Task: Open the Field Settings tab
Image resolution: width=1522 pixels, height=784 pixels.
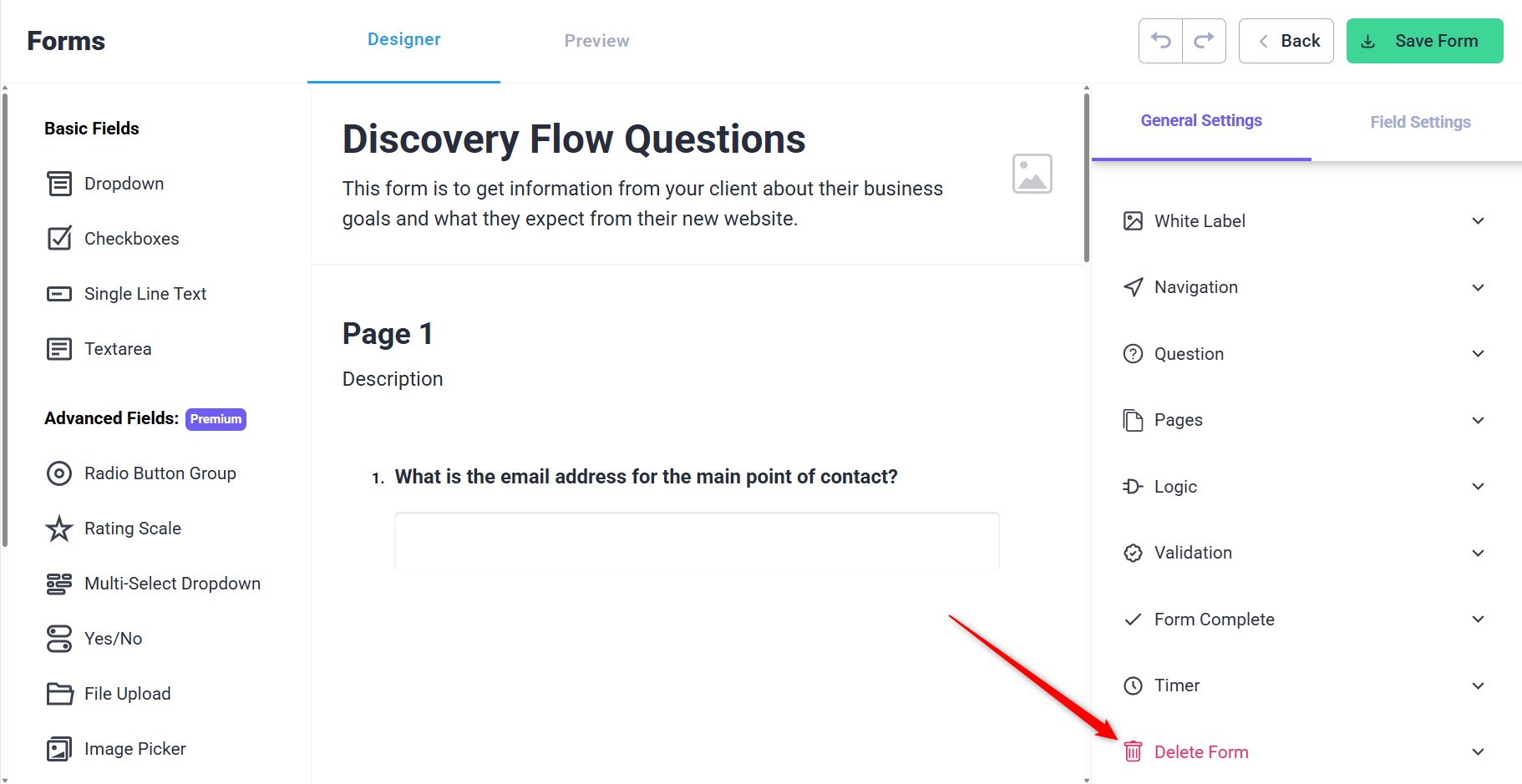Action: click(x=1420, y=122)
